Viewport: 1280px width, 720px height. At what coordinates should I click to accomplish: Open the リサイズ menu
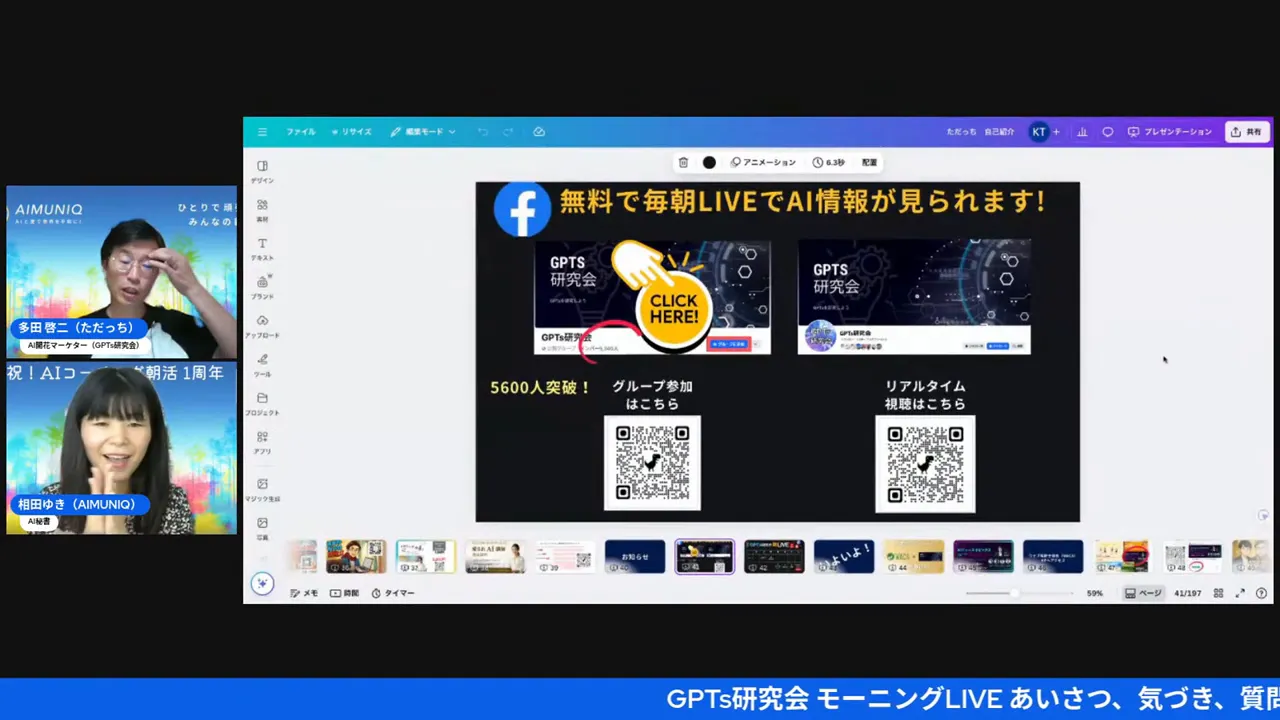click(x=352, y=132)
